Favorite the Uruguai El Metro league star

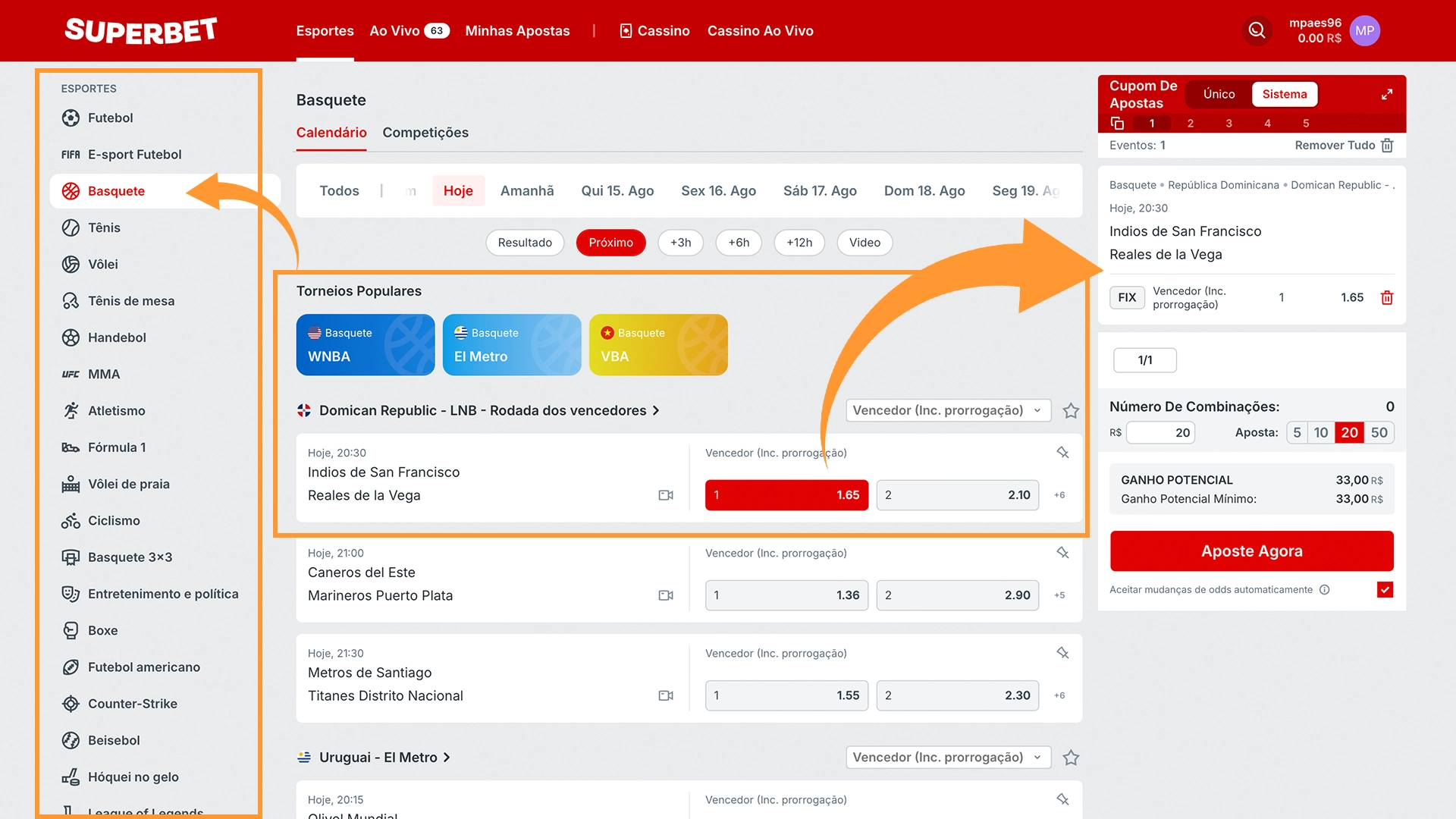(x=1071, y=757)
